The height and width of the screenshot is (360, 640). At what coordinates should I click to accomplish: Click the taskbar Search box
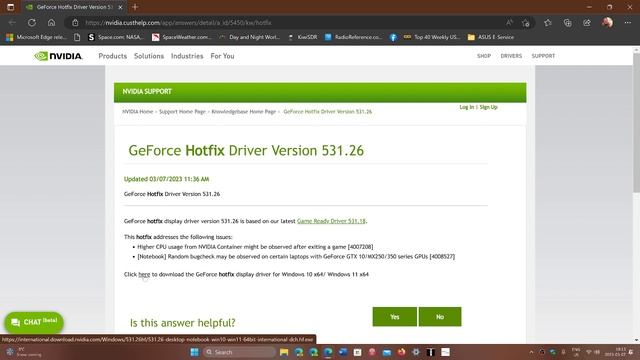tap(239, 352)
